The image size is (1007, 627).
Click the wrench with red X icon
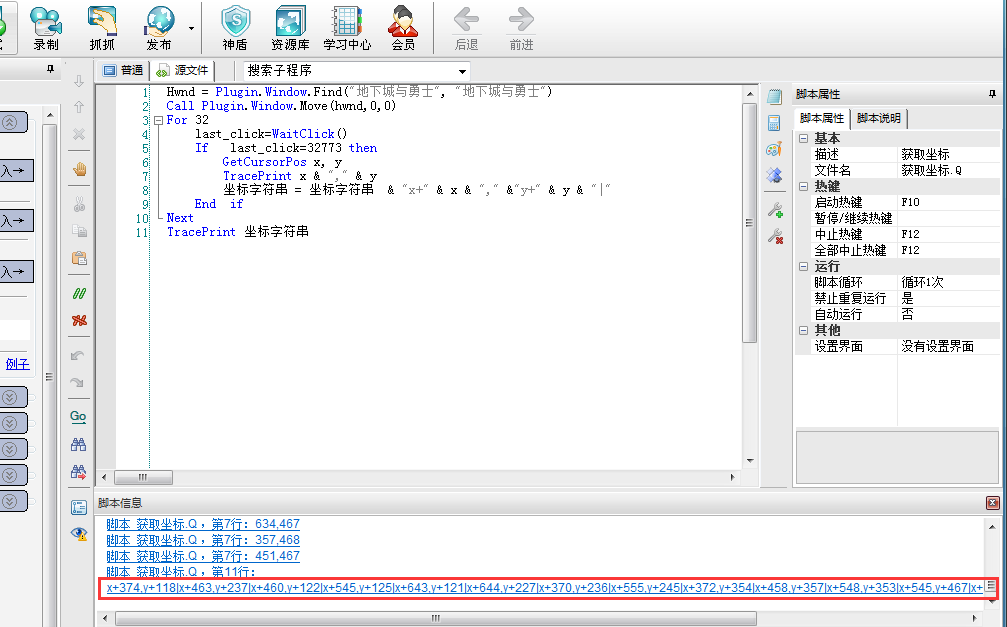[x=775, y=236]
